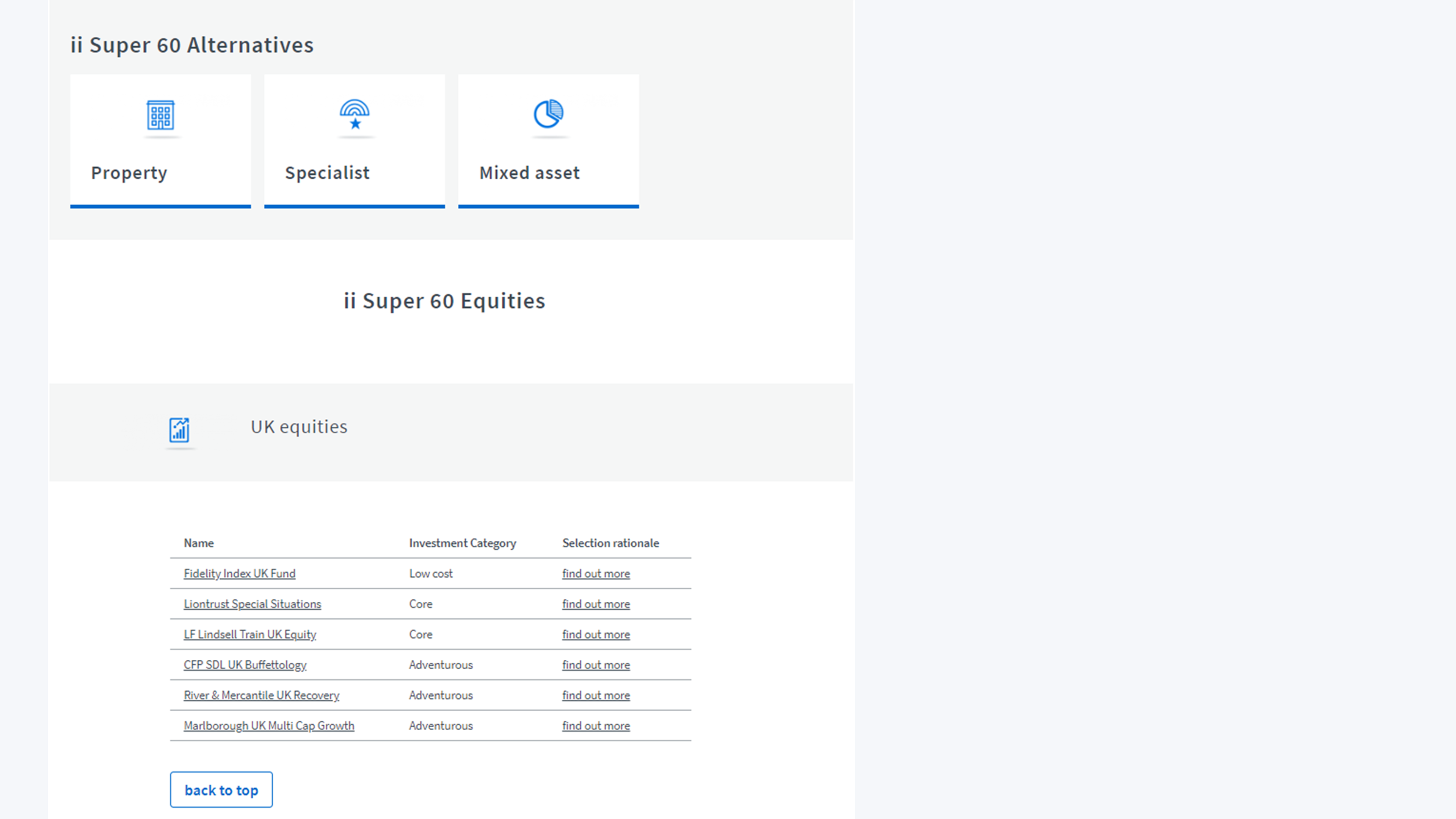
Task: Select Core cell in Liontrust row
Action: pyautogui.click(x=420, y=604)
